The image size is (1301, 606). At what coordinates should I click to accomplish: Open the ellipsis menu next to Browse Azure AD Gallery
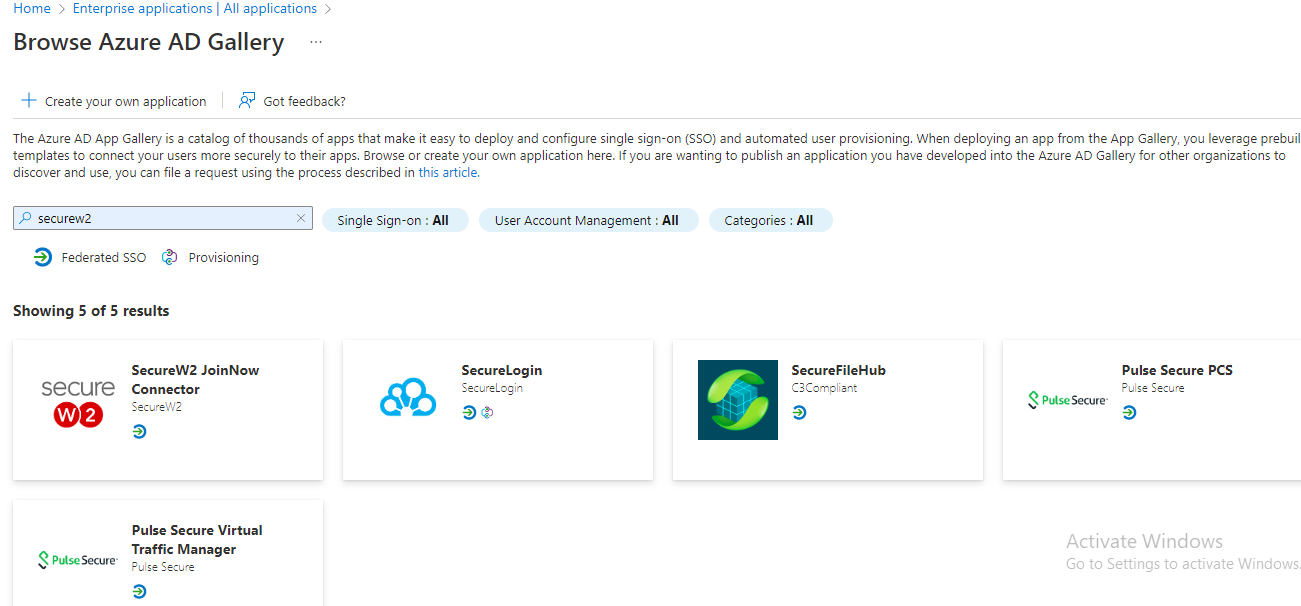point(316,42)
